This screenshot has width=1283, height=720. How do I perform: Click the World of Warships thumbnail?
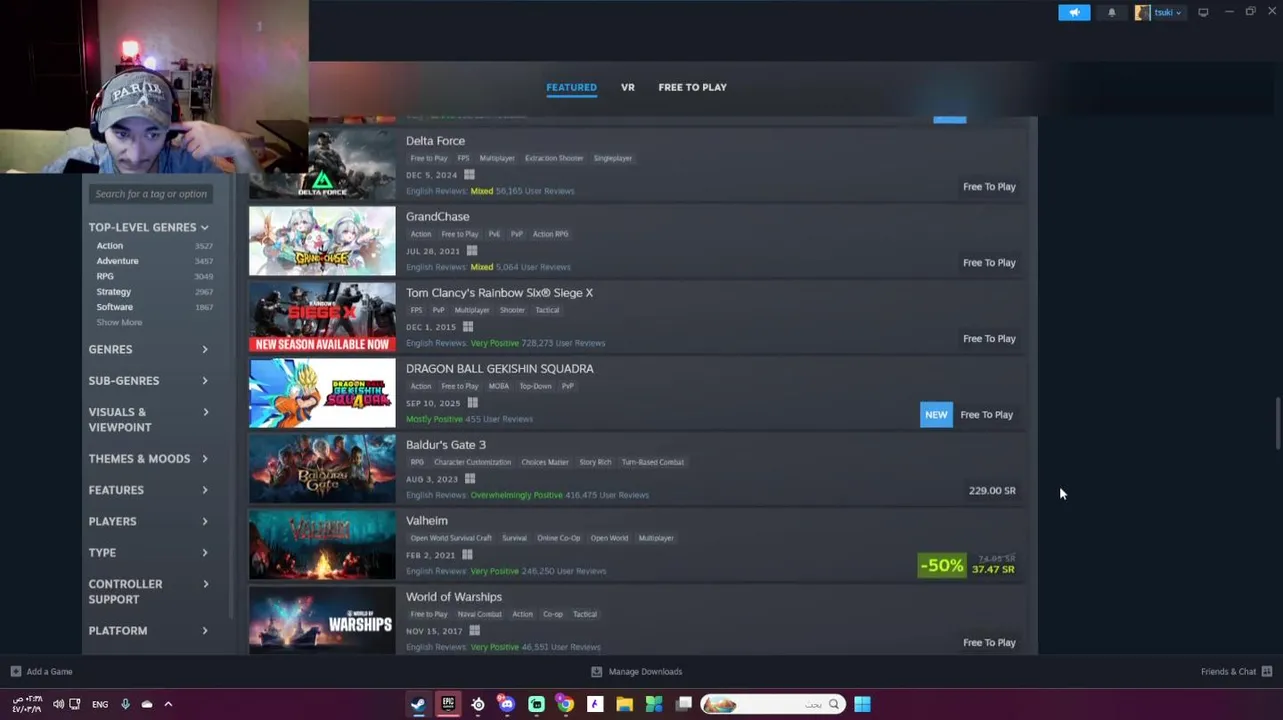322,621
